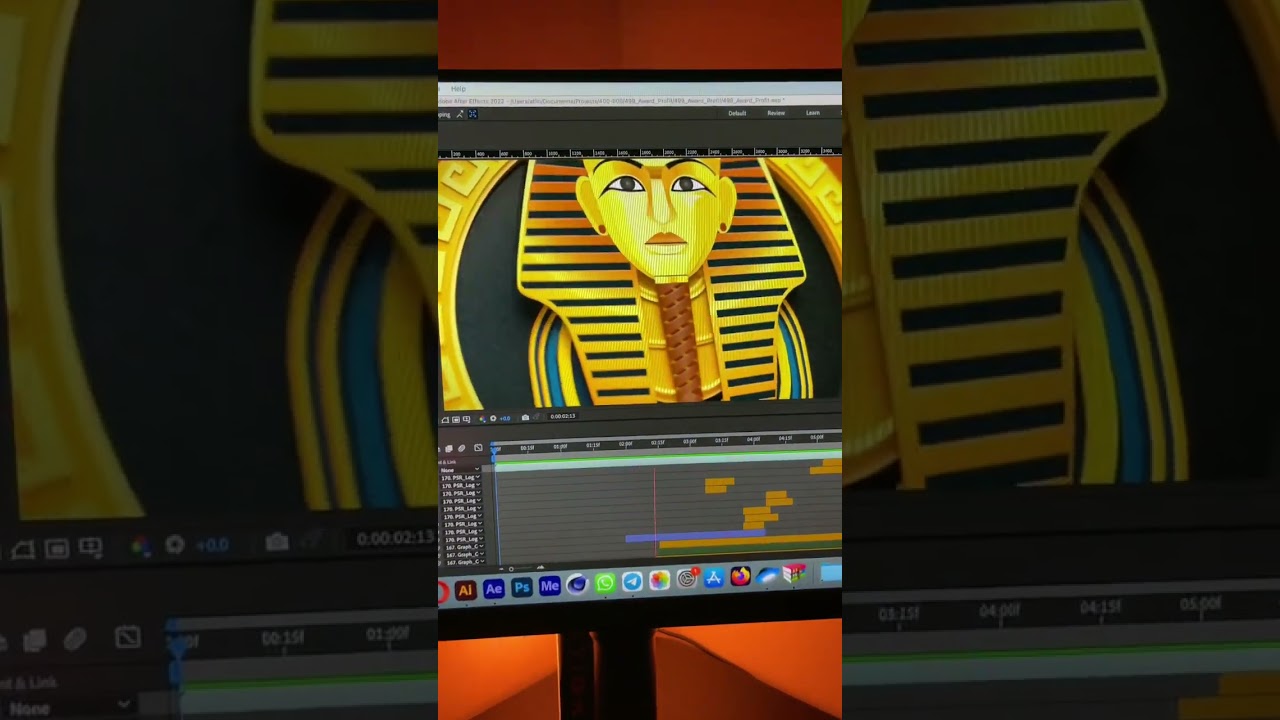Toggle the snap collapse icon beside Snapping
Screen dimensions: 1280x720
click(459, 114)
